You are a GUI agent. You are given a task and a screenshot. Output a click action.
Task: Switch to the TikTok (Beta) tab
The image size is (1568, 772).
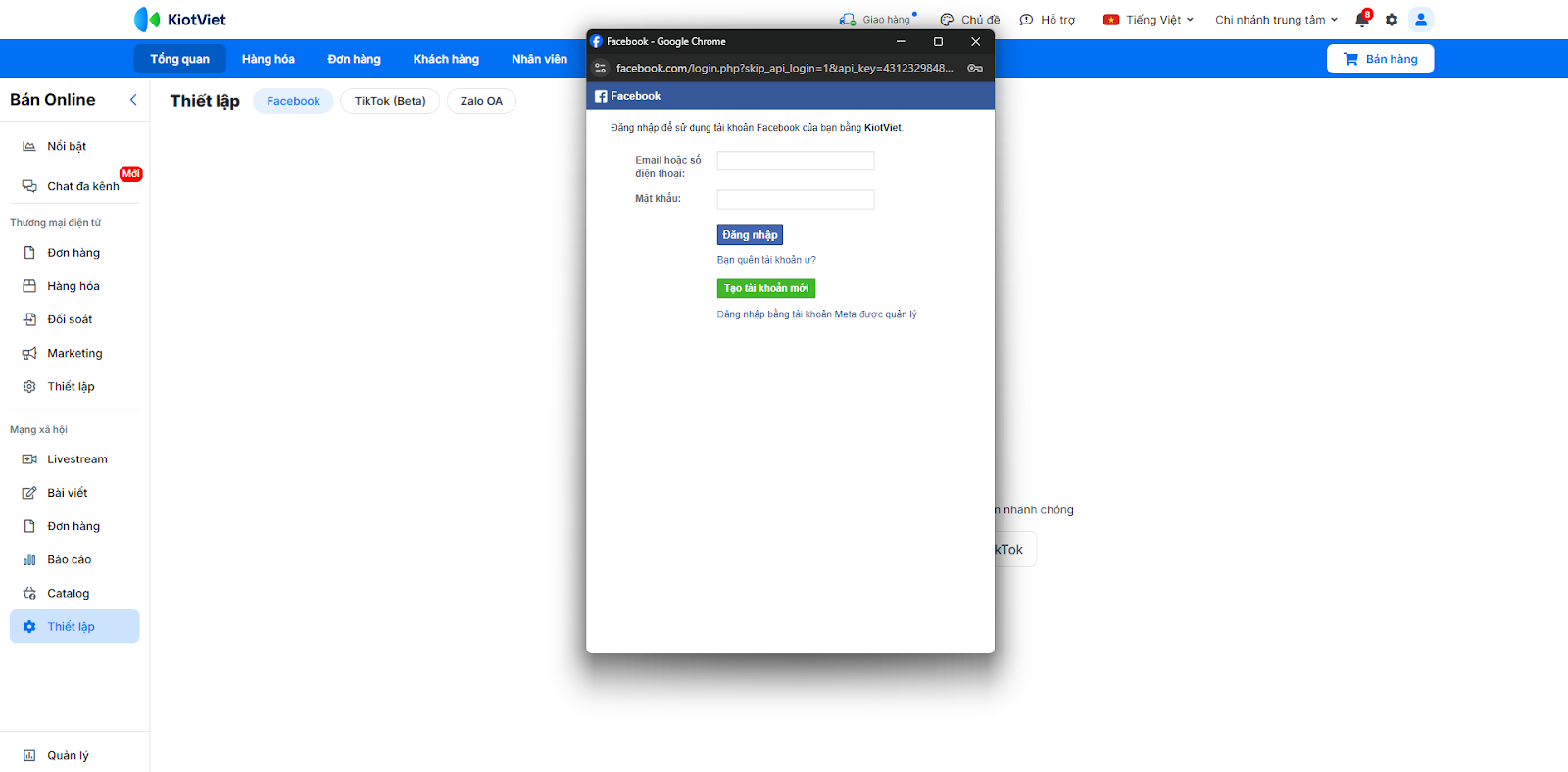(390, 101)
